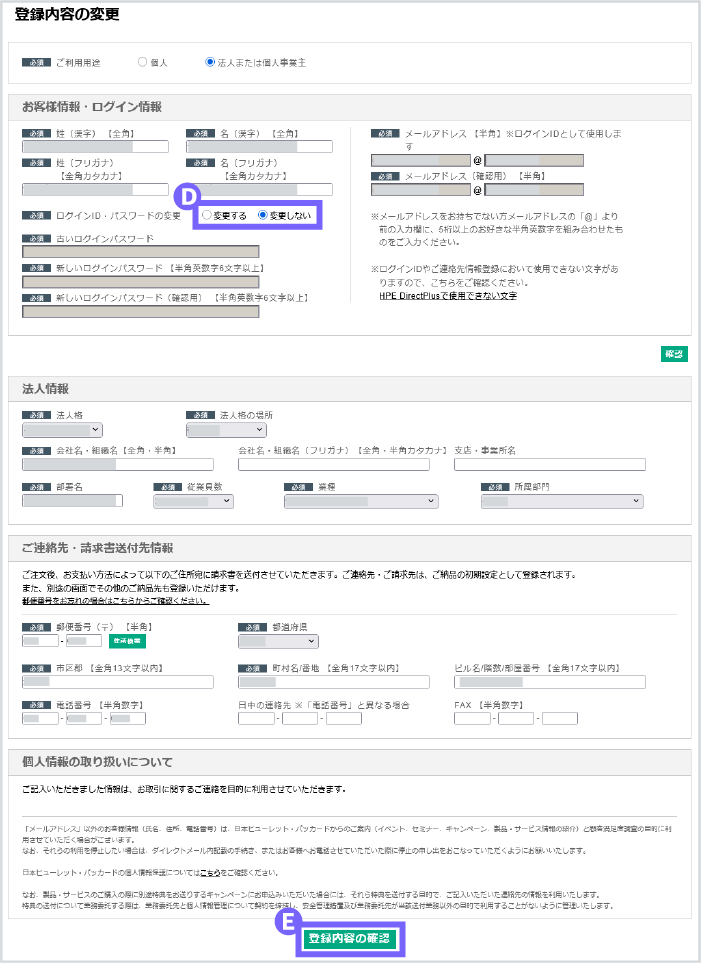
Task: Click the 新しいログインパスワード(確認用) field
Action: coord(141,311)
